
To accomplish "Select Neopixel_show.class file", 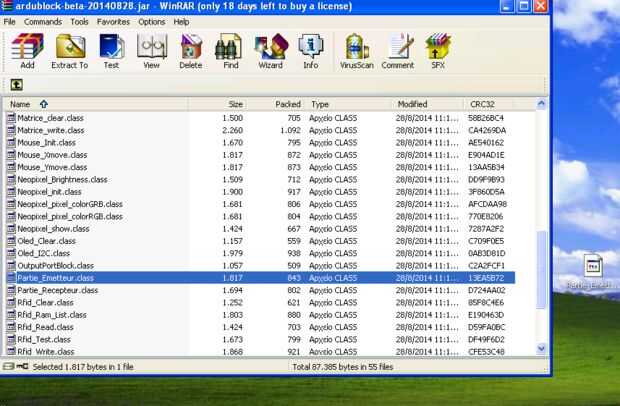I will [53, 228].
